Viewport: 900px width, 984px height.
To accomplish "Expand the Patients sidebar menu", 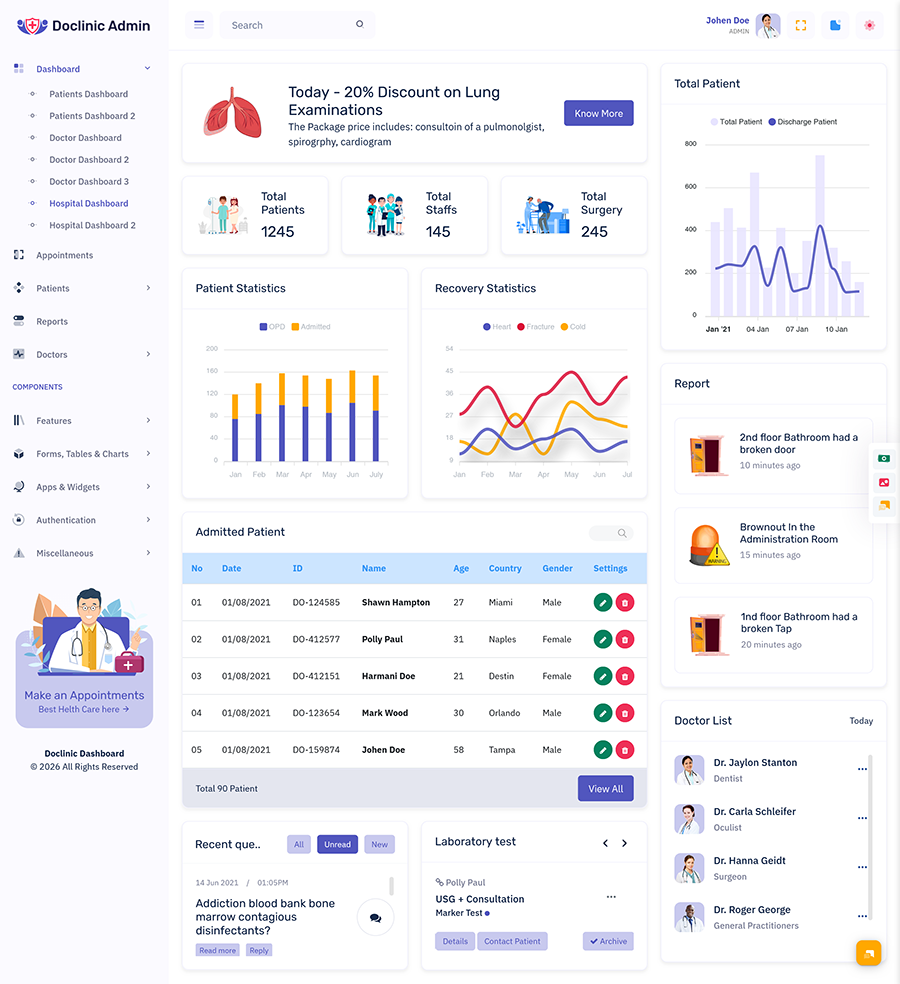I will click(x=84, y=288).
